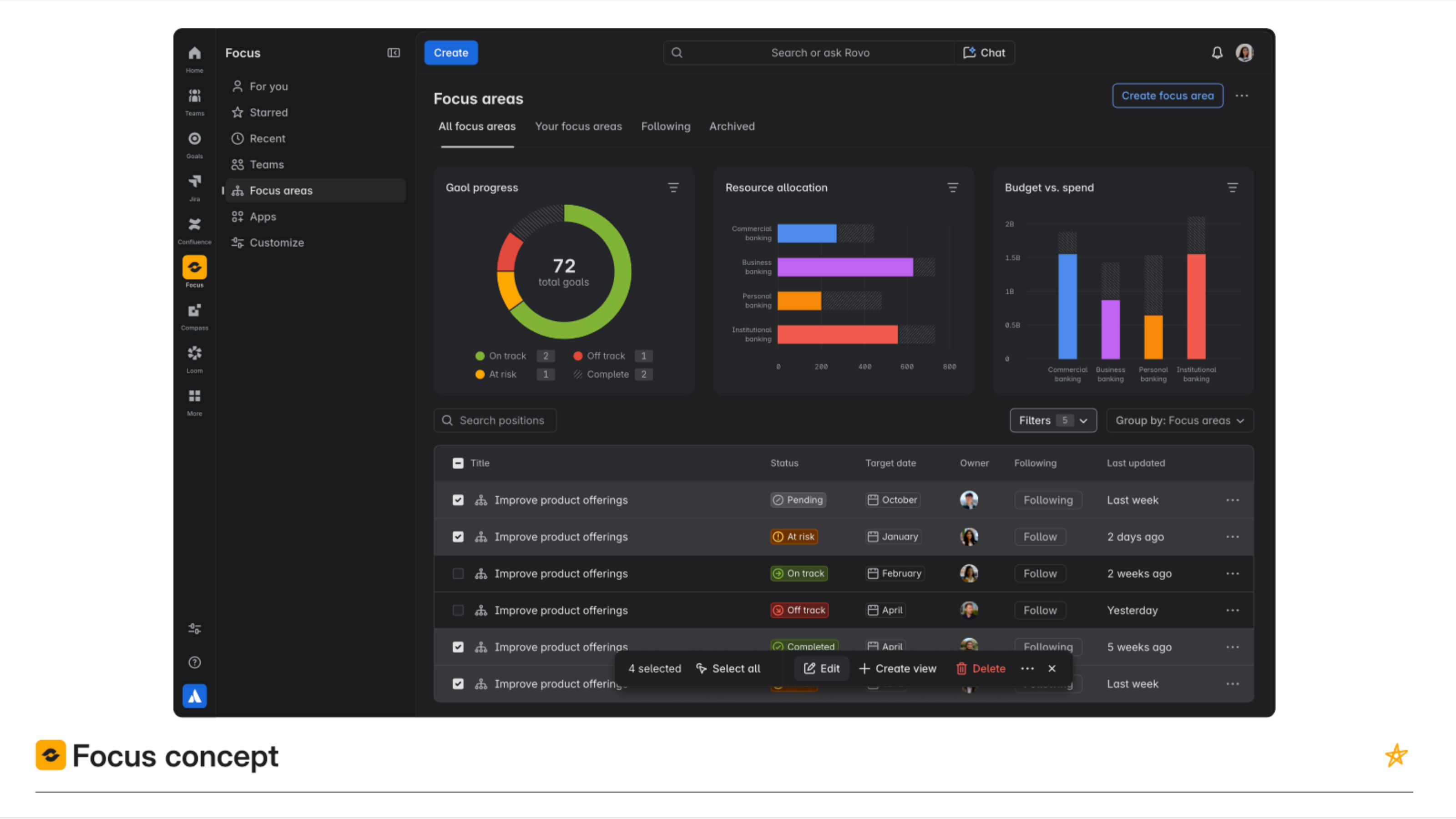
Task: Open Loom from the app rail
Action: (194, 359)
